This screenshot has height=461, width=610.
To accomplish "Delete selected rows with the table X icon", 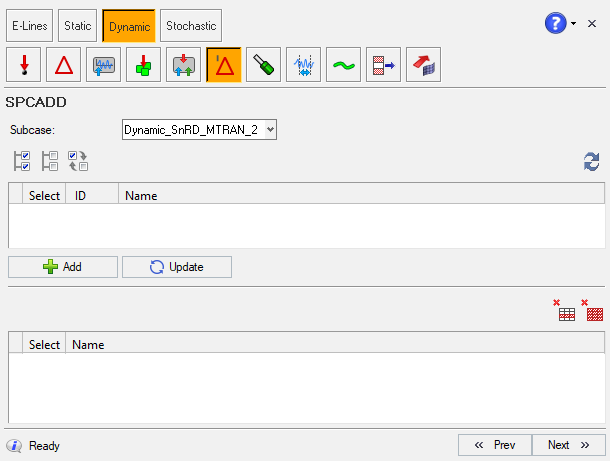I will (563, 310).
